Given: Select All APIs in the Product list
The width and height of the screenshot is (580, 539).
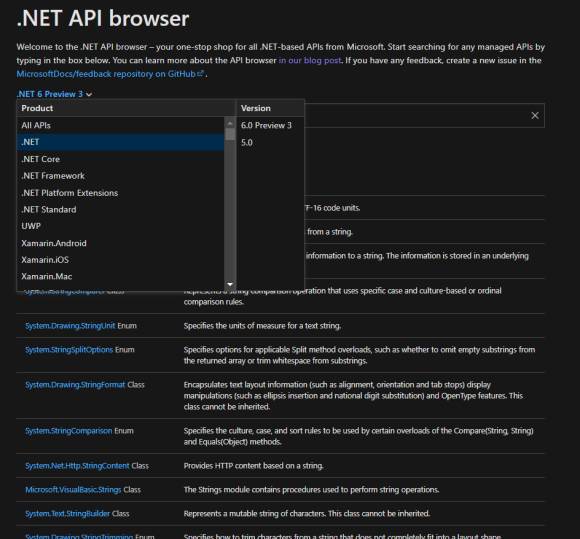Looking at the screenshot, I should point(120,125).
